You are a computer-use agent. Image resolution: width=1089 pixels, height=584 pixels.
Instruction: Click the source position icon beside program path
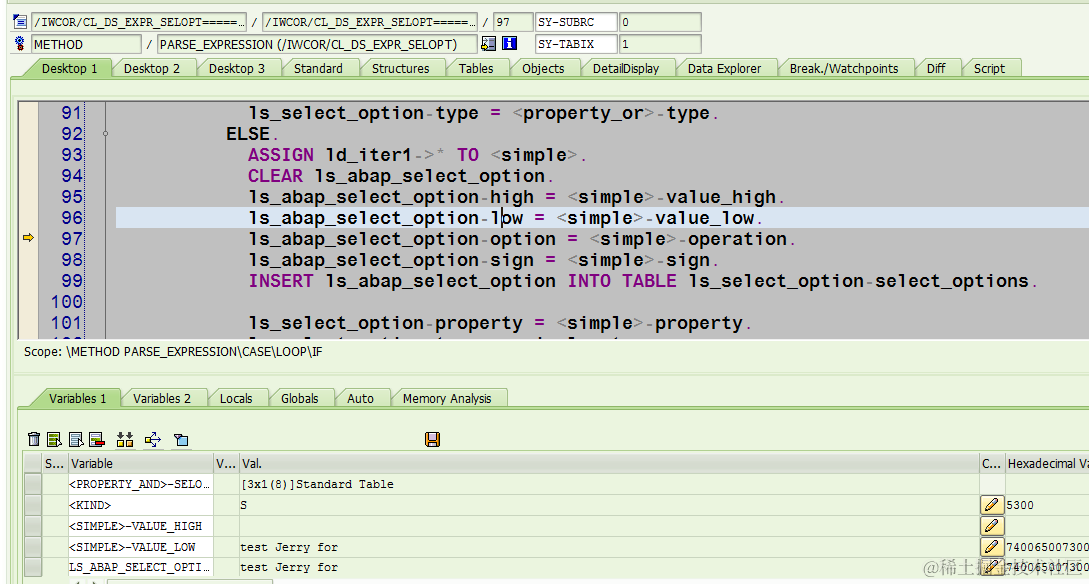coord(19,22)
